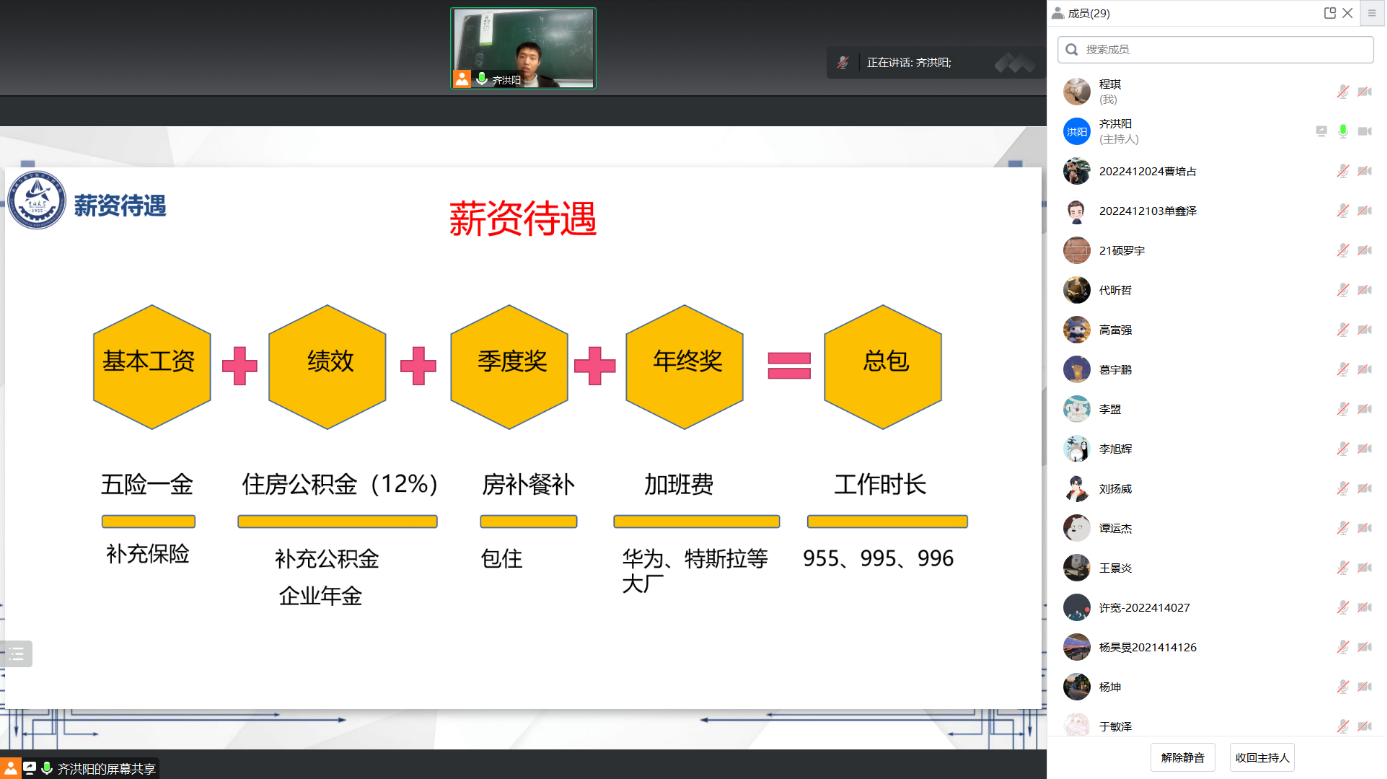
Task: Click muted mic icon for 2022412024曹培占
Action: pos(1343,171)
